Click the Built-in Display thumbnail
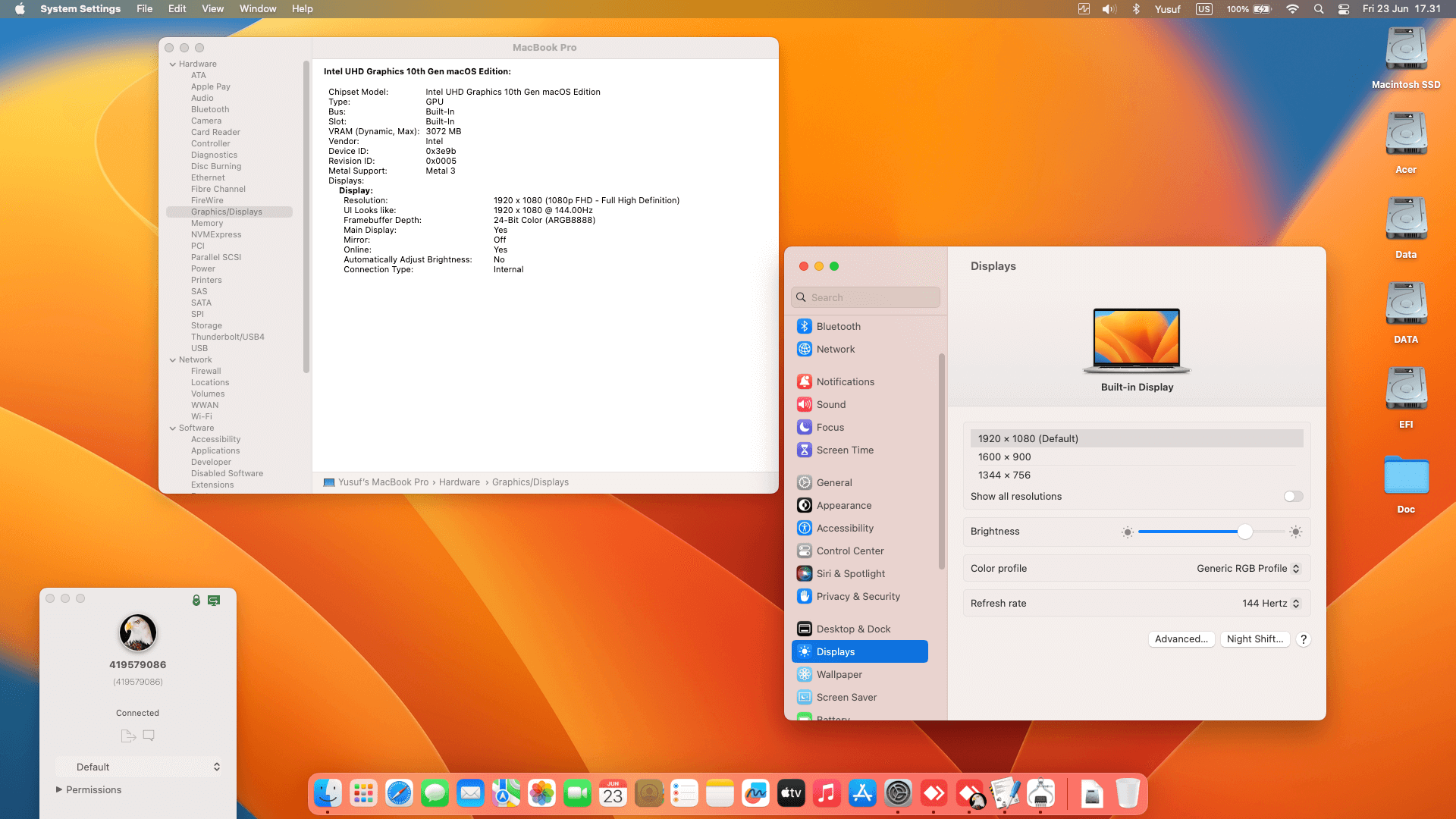 click(1137, 341)
